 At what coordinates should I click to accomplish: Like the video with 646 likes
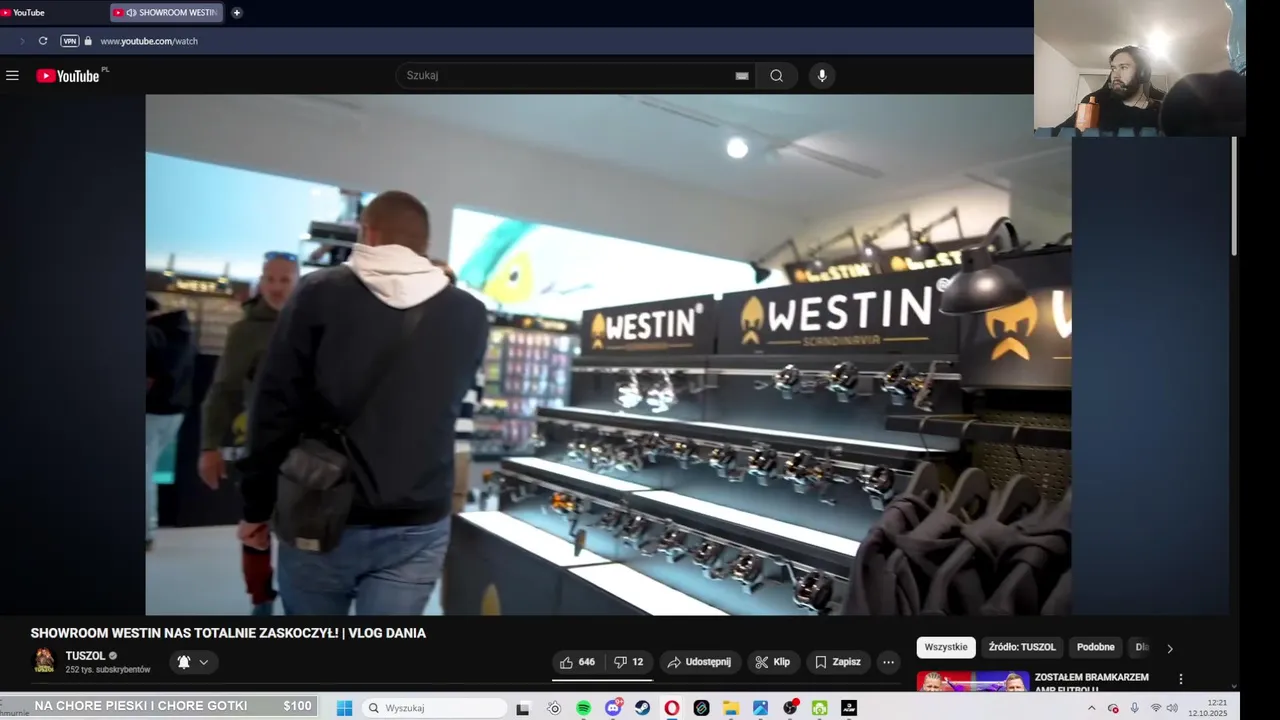pyautogui.click(x=578, y=662)
